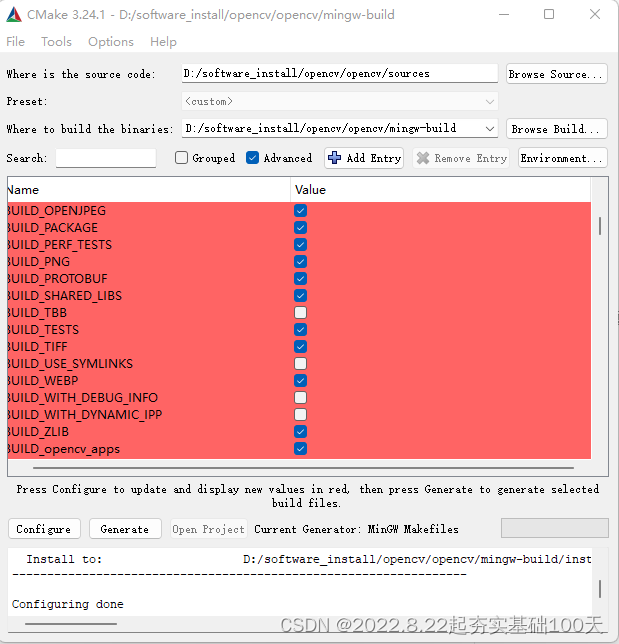
Task: Click the Search input field
Action: tap(106, 158)
